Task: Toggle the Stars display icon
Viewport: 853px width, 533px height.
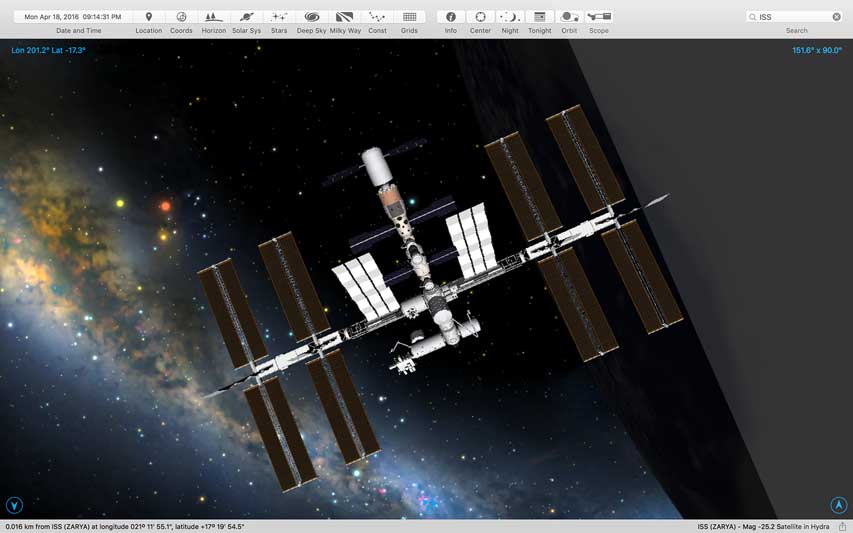Action: [279, 17]
